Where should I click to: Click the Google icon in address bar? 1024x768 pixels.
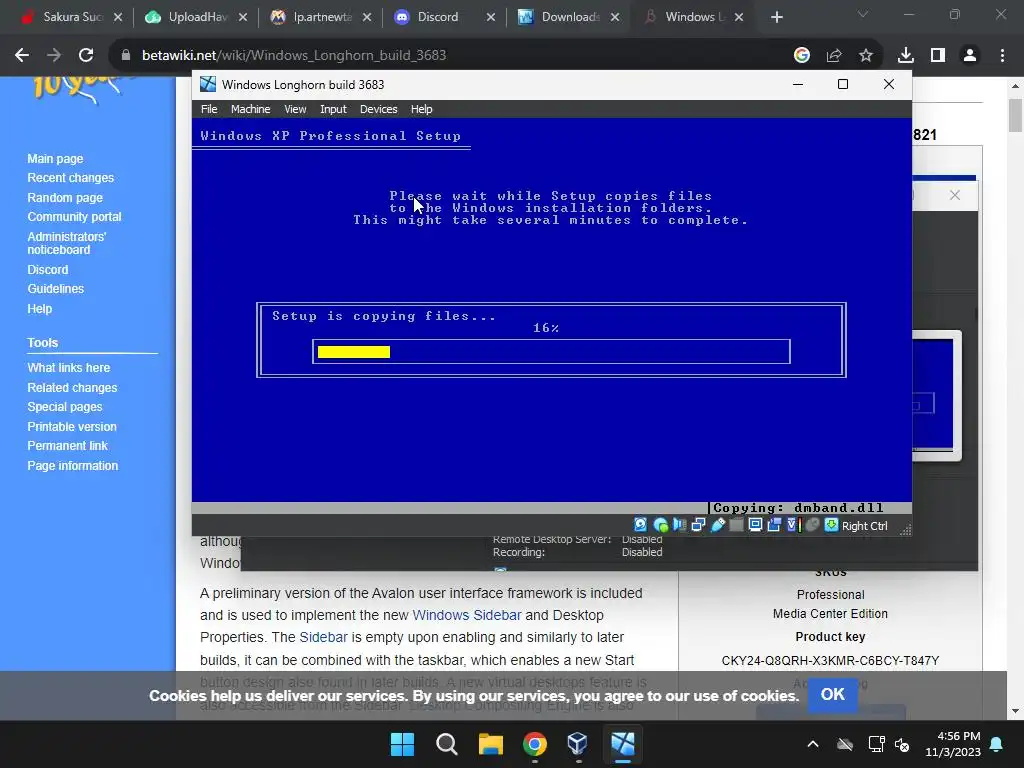click(x=802, y=55)
